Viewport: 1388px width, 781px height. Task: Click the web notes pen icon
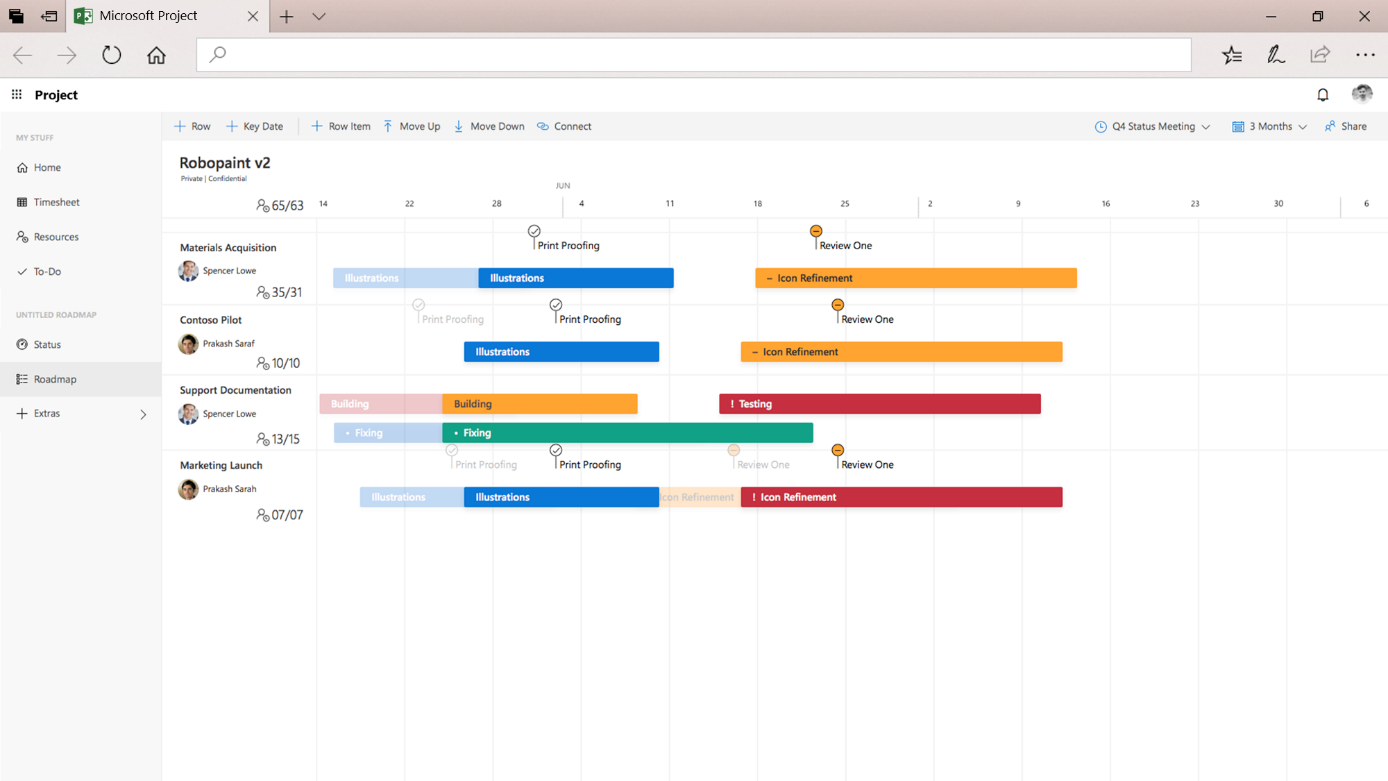tap(1276, 55)
